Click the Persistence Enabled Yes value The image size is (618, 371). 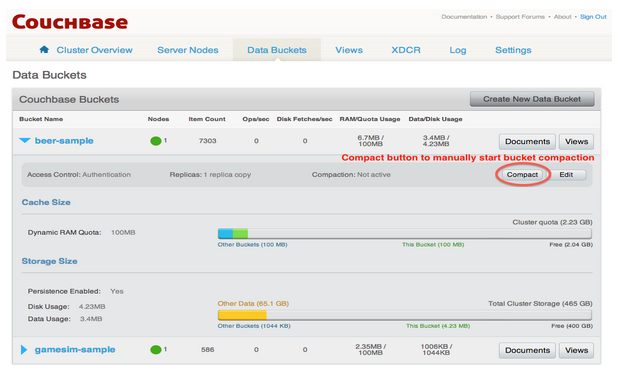(117, 291)
